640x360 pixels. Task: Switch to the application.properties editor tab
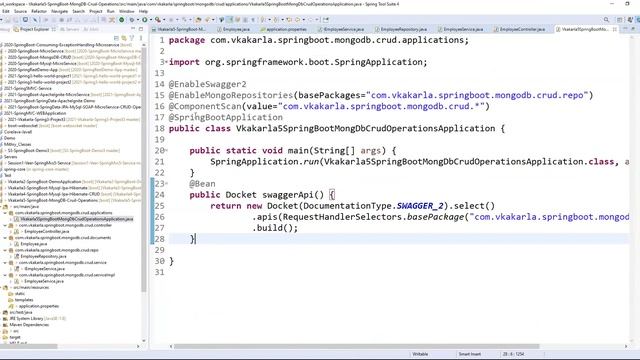[283, 29]
